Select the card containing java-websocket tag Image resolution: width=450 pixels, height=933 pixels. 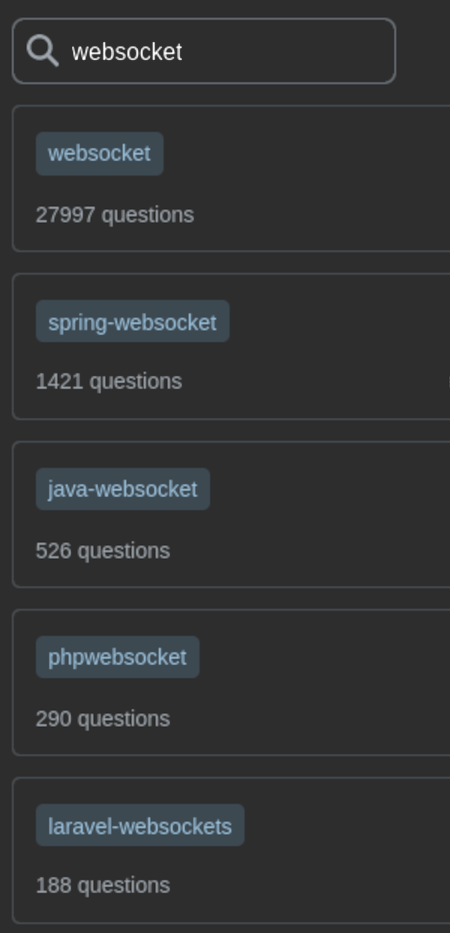[231, 514]
